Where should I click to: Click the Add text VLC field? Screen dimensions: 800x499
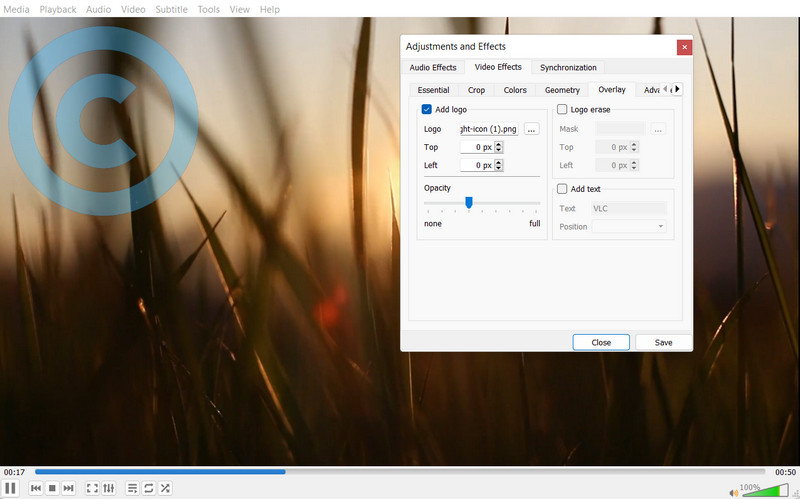629,208
